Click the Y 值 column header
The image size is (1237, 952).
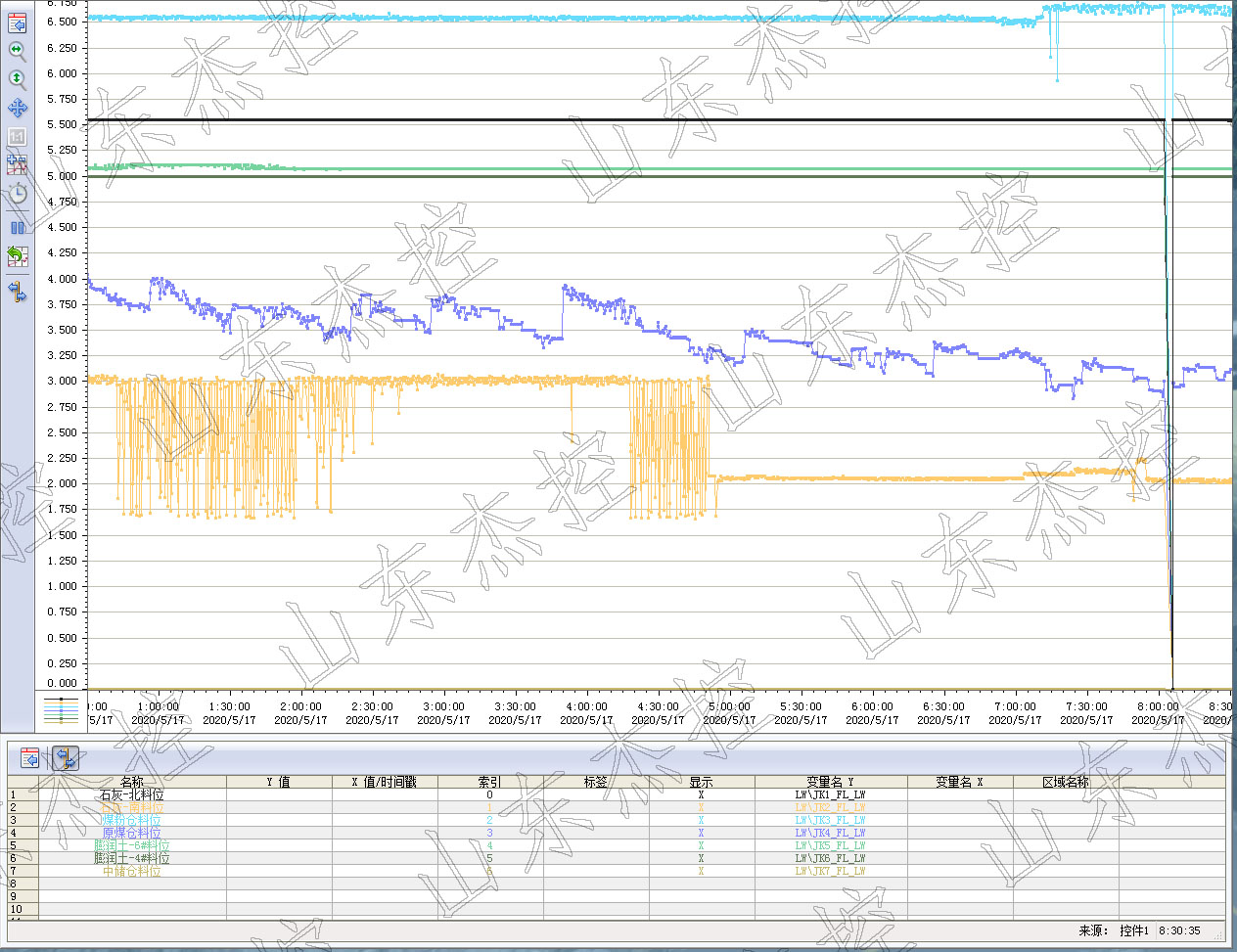279,782
